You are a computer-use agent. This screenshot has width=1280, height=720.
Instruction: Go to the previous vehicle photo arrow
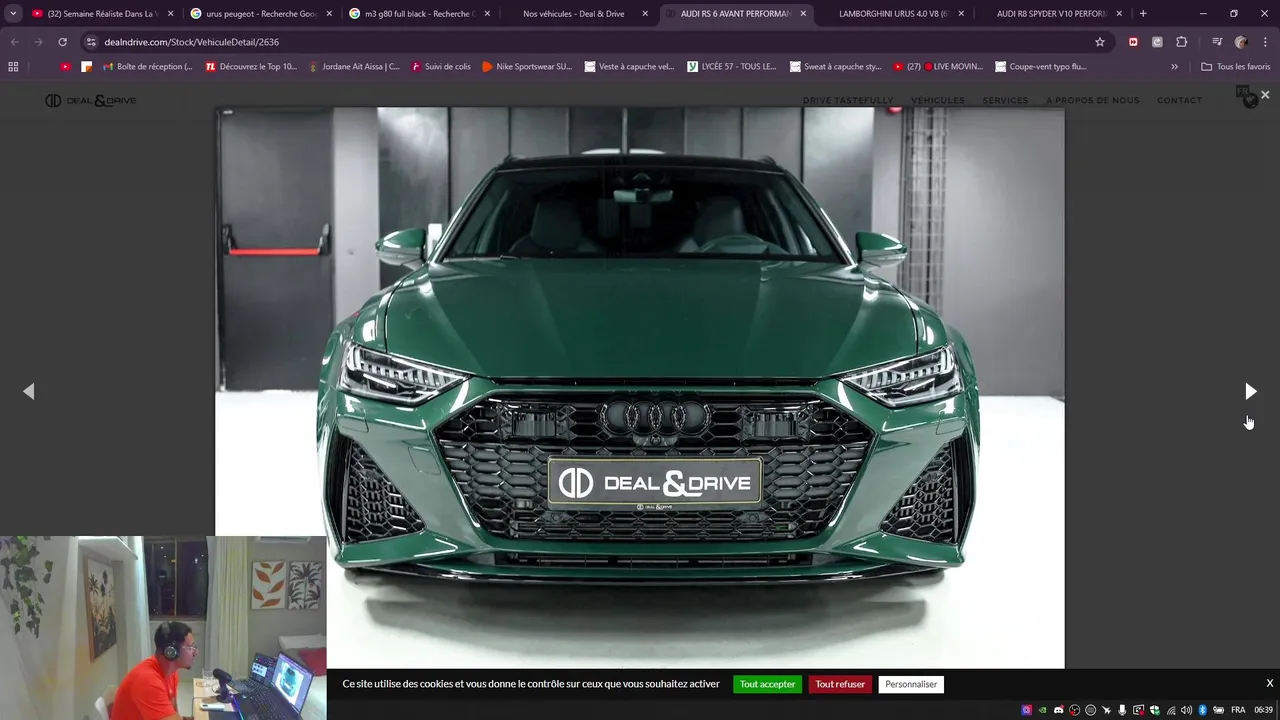29,391
